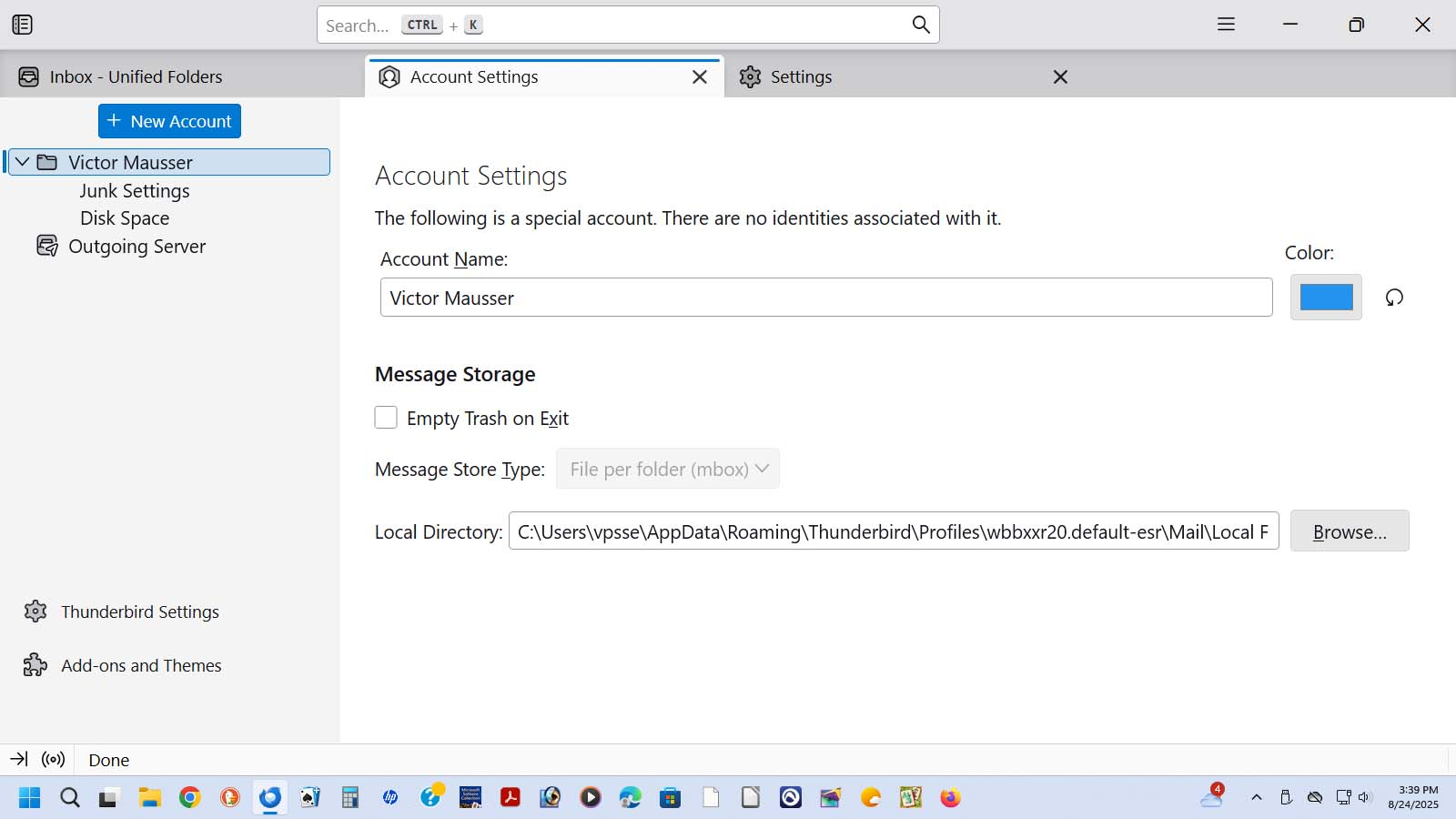Select Outgoing Server in account tree
Screen dimensions: 1456x819
click(x=136, y=247)
